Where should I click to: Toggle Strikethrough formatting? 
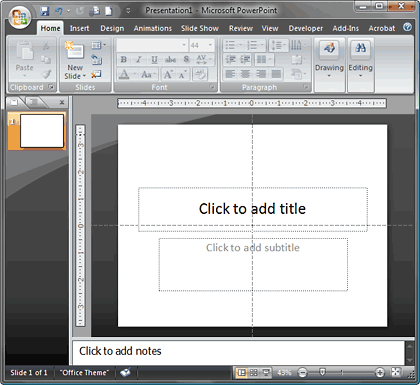[x=170, y=59]
